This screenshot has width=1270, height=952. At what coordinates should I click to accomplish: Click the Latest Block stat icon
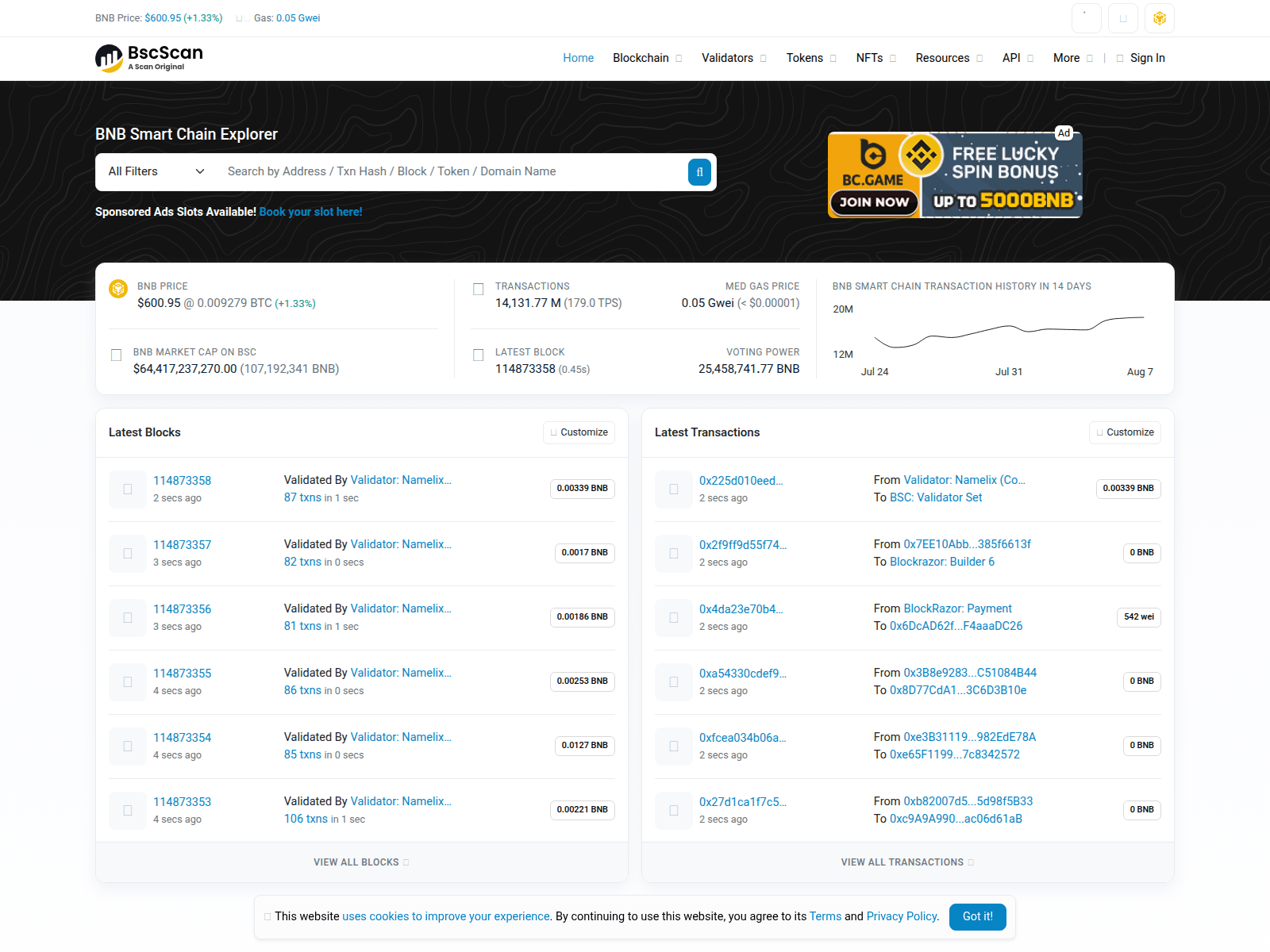click(x=478, y=355)
